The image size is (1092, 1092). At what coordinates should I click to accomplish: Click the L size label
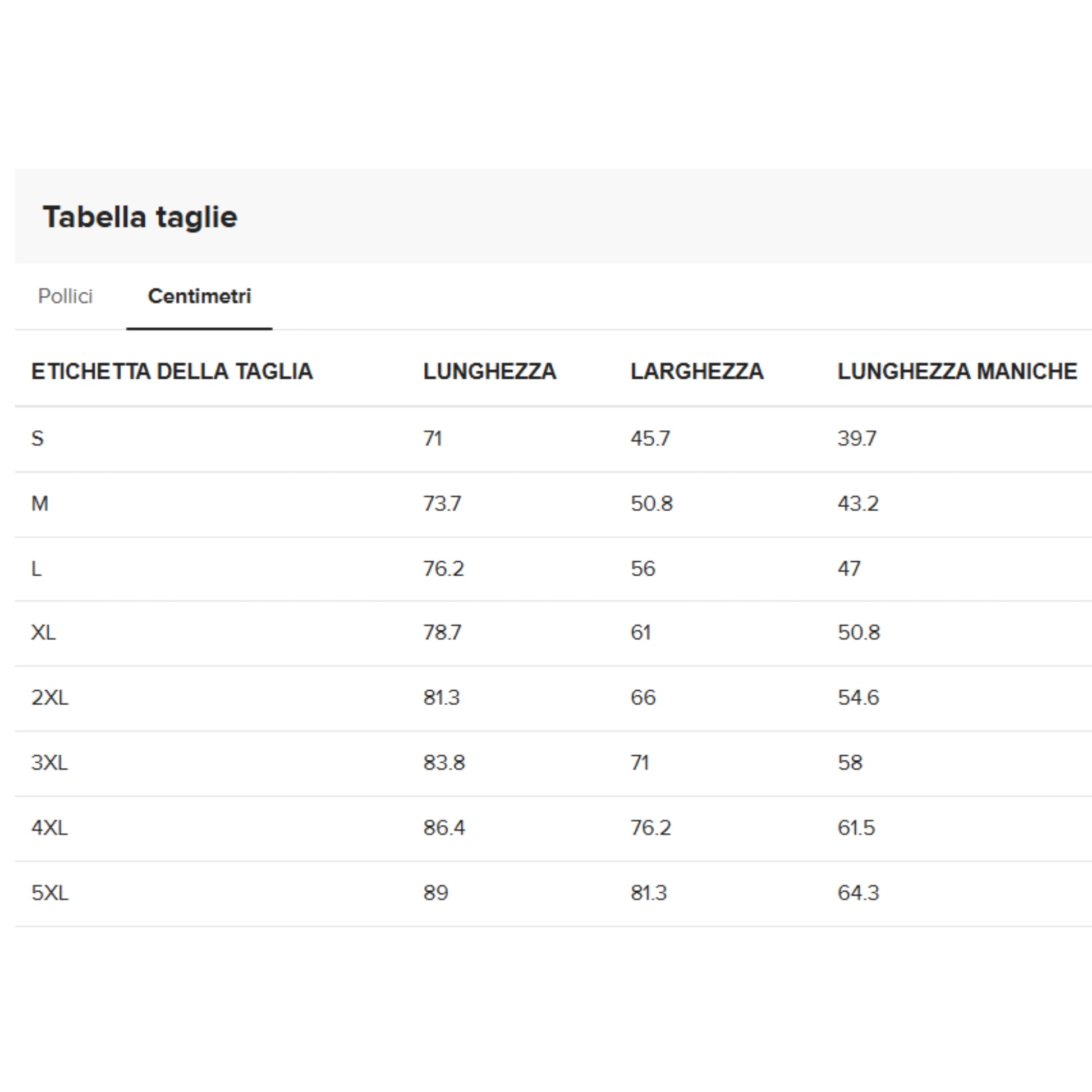coord(36,568)
